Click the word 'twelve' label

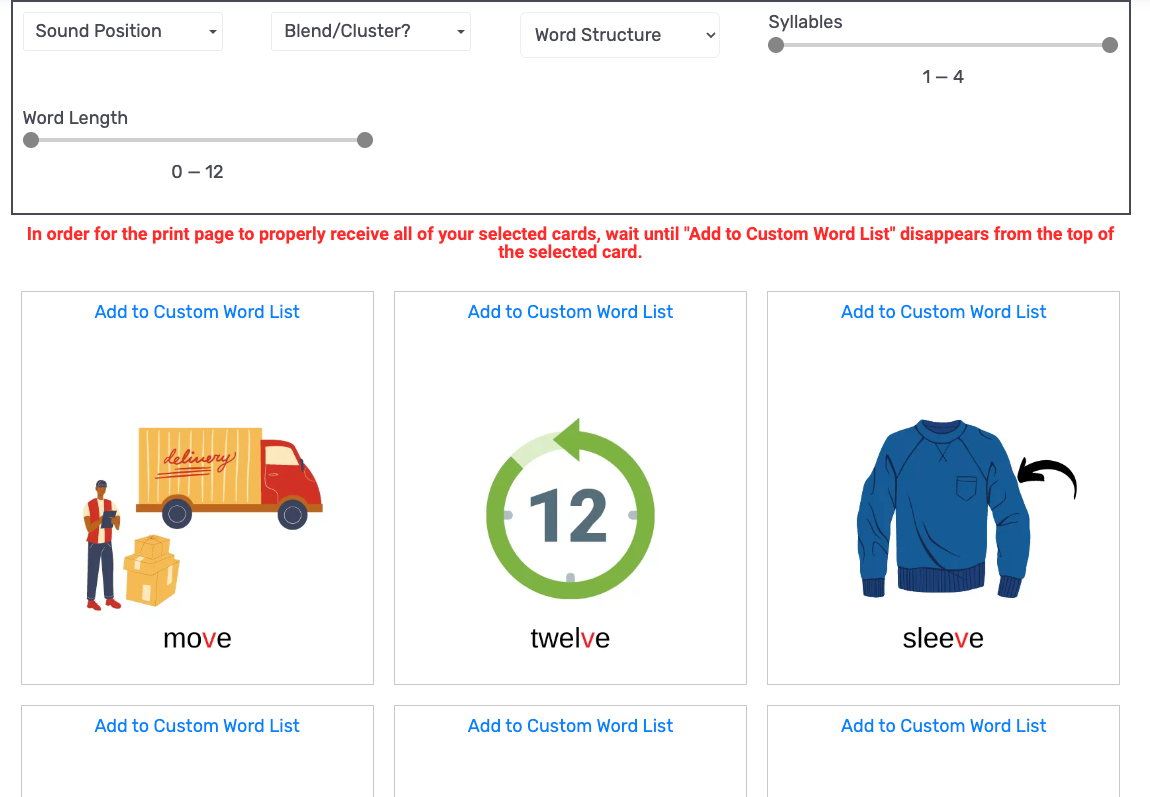click(571, 638)
